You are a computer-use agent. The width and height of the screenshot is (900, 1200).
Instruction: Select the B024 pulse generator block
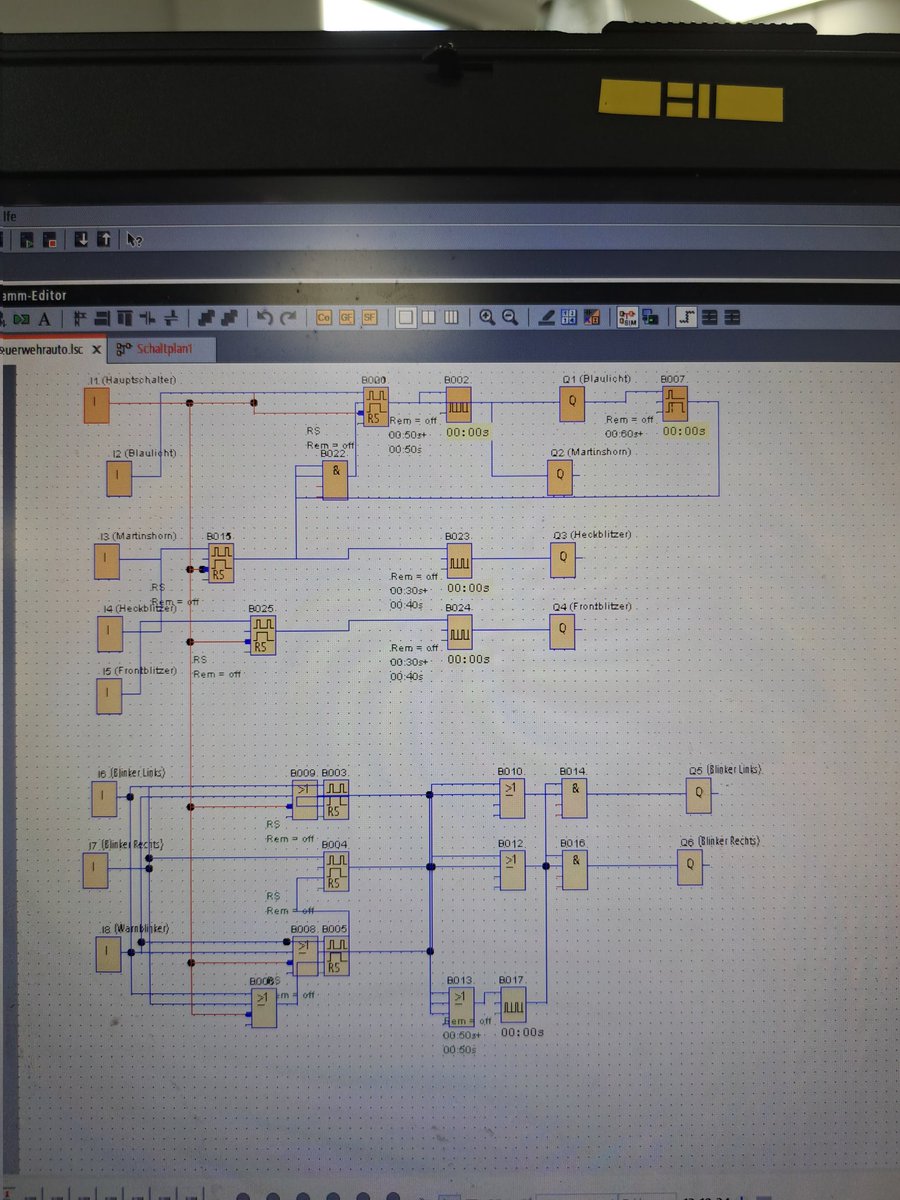[x=458, y=631]
